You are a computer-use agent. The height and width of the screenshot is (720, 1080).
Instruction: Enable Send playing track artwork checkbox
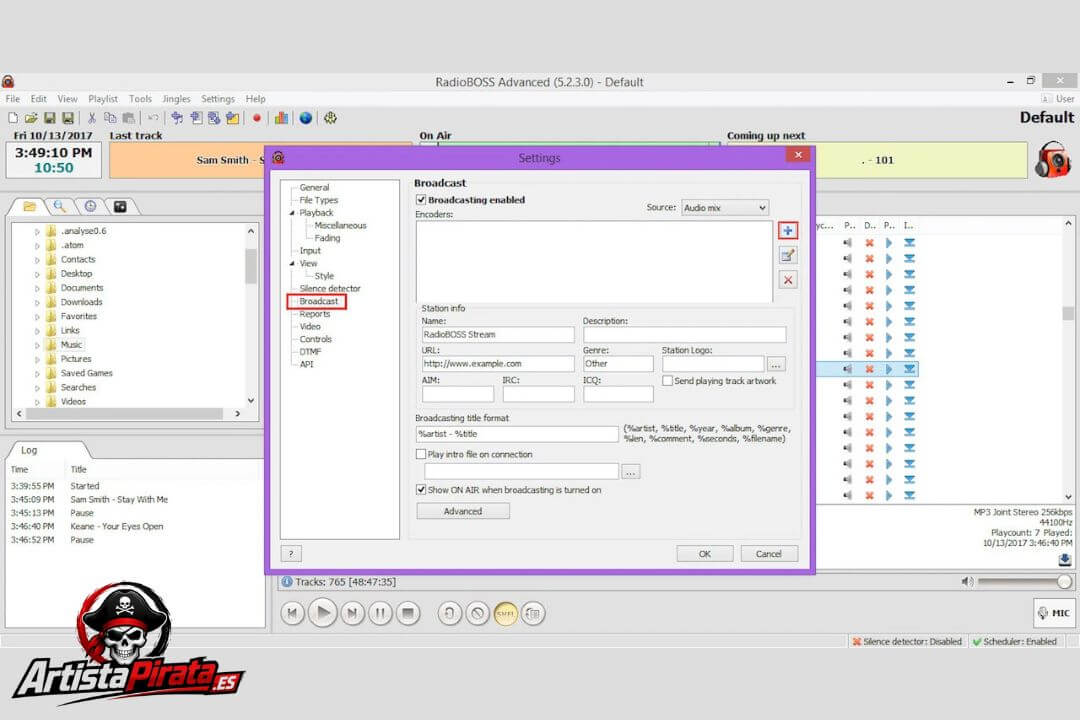(x=667, y=380)
